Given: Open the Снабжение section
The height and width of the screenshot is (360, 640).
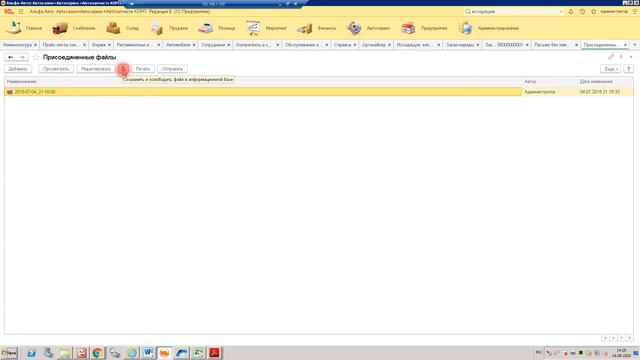Looking at the screenshot, I should pyautogui.click(x=74, y=28).
